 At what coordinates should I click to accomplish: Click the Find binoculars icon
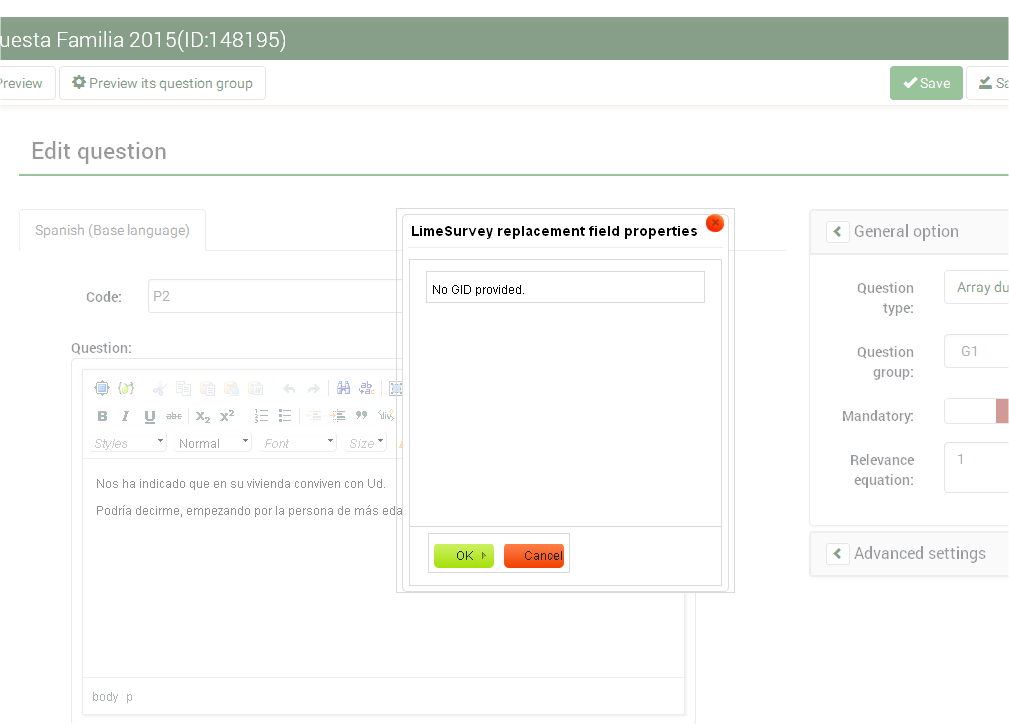[x=343, y=389]
